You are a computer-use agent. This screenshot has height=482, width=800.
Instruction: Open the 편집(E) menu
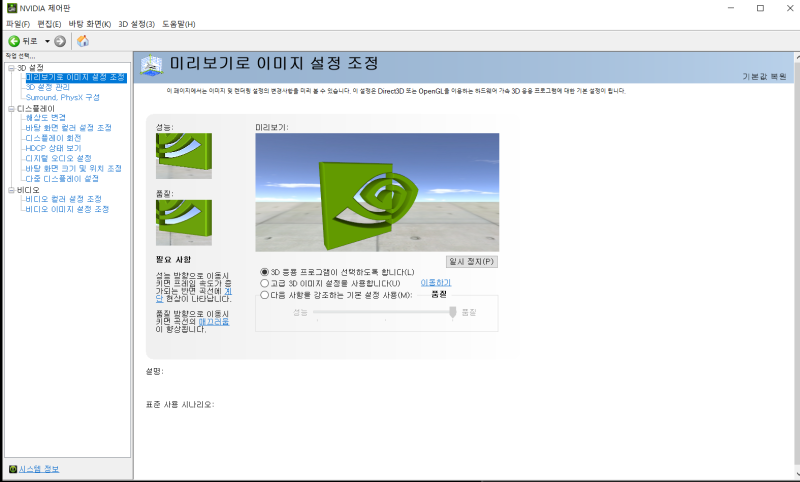click(49, 24)
